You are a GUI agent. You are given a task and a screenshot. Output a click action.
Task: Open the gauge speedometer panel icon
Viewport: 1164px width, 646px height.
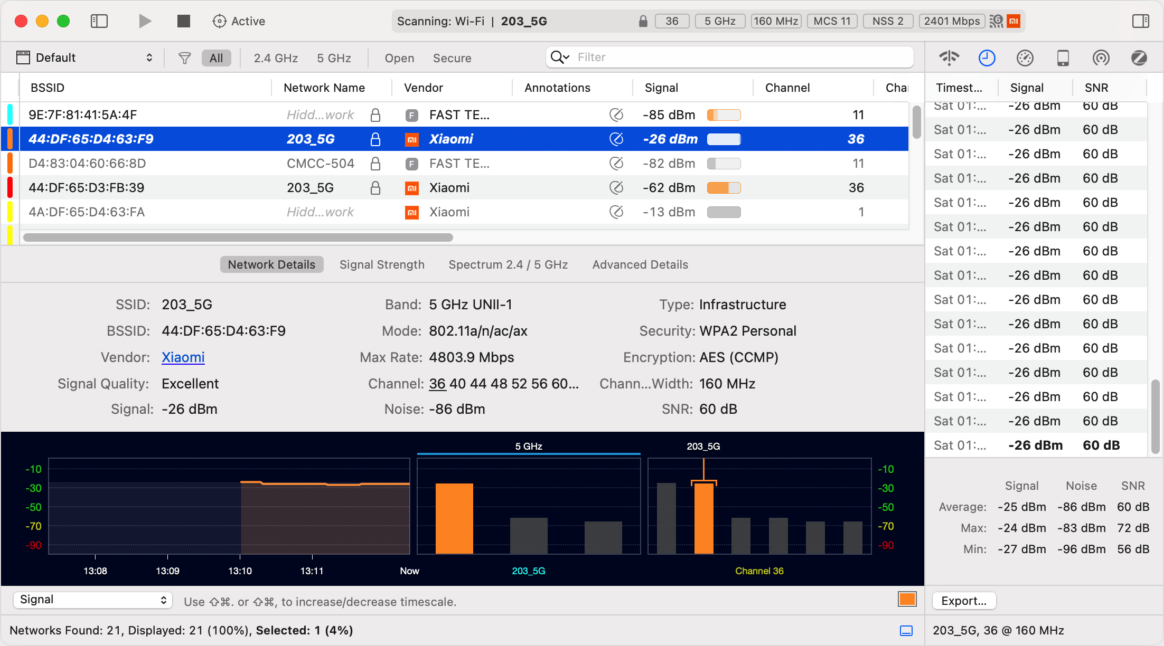point(1025,57)
